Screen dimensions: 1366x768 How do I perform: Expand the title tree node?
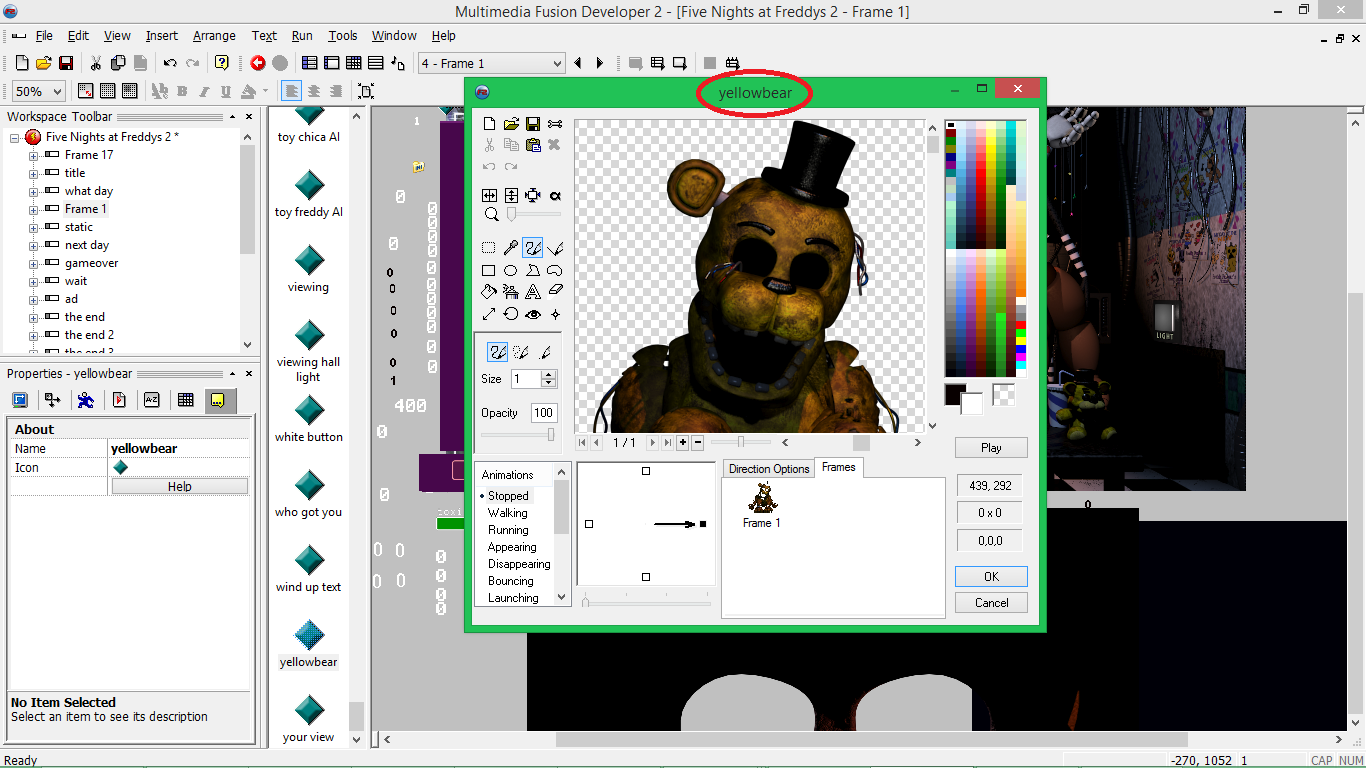[33, 173]
